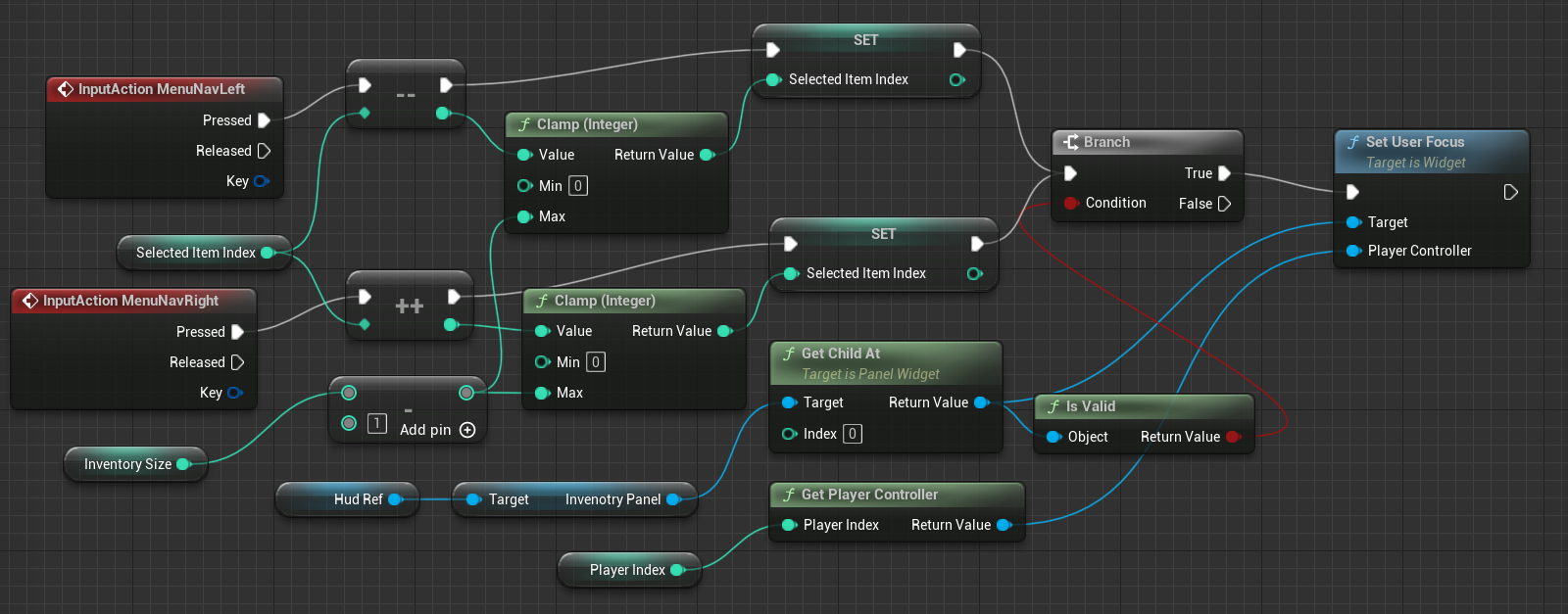Click Set User Focus output exec pin

click(1510, 192)
